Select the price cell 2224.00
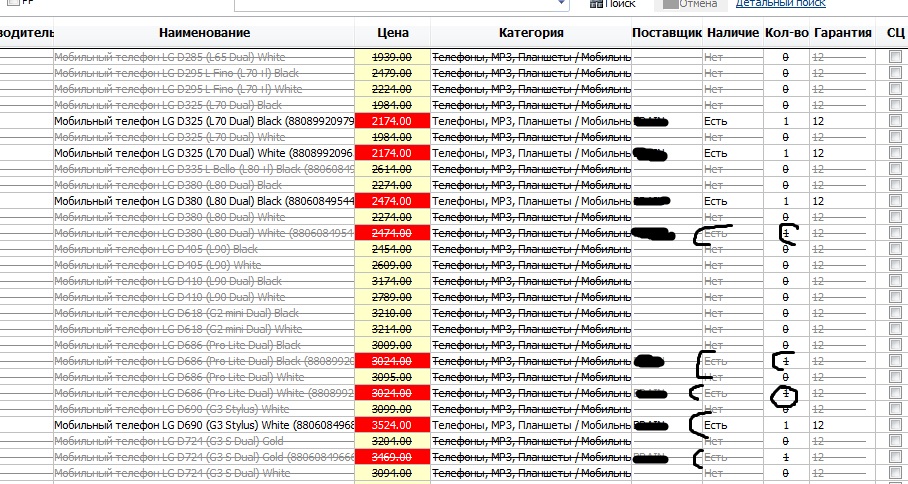The image size is (908, 484). tap(393, 89)
